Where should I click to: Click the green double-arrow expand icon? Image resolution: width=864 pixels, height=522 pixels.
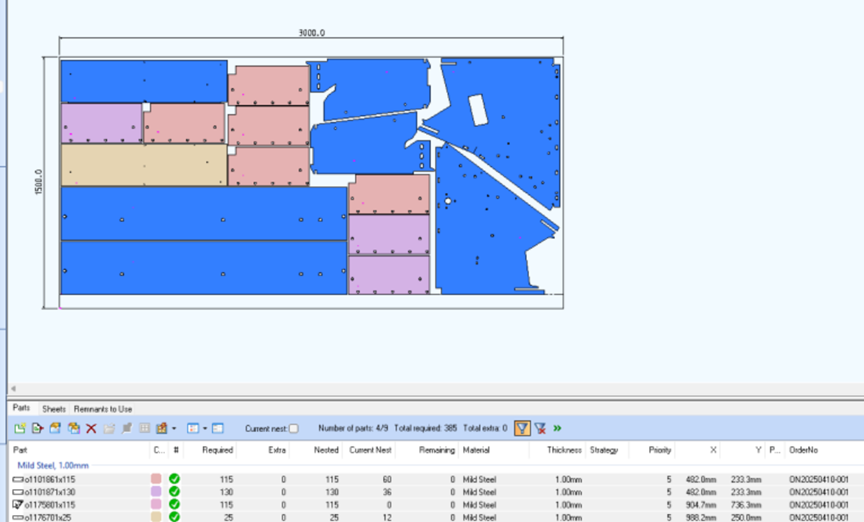pyautogui.click(x=558, y=428)
